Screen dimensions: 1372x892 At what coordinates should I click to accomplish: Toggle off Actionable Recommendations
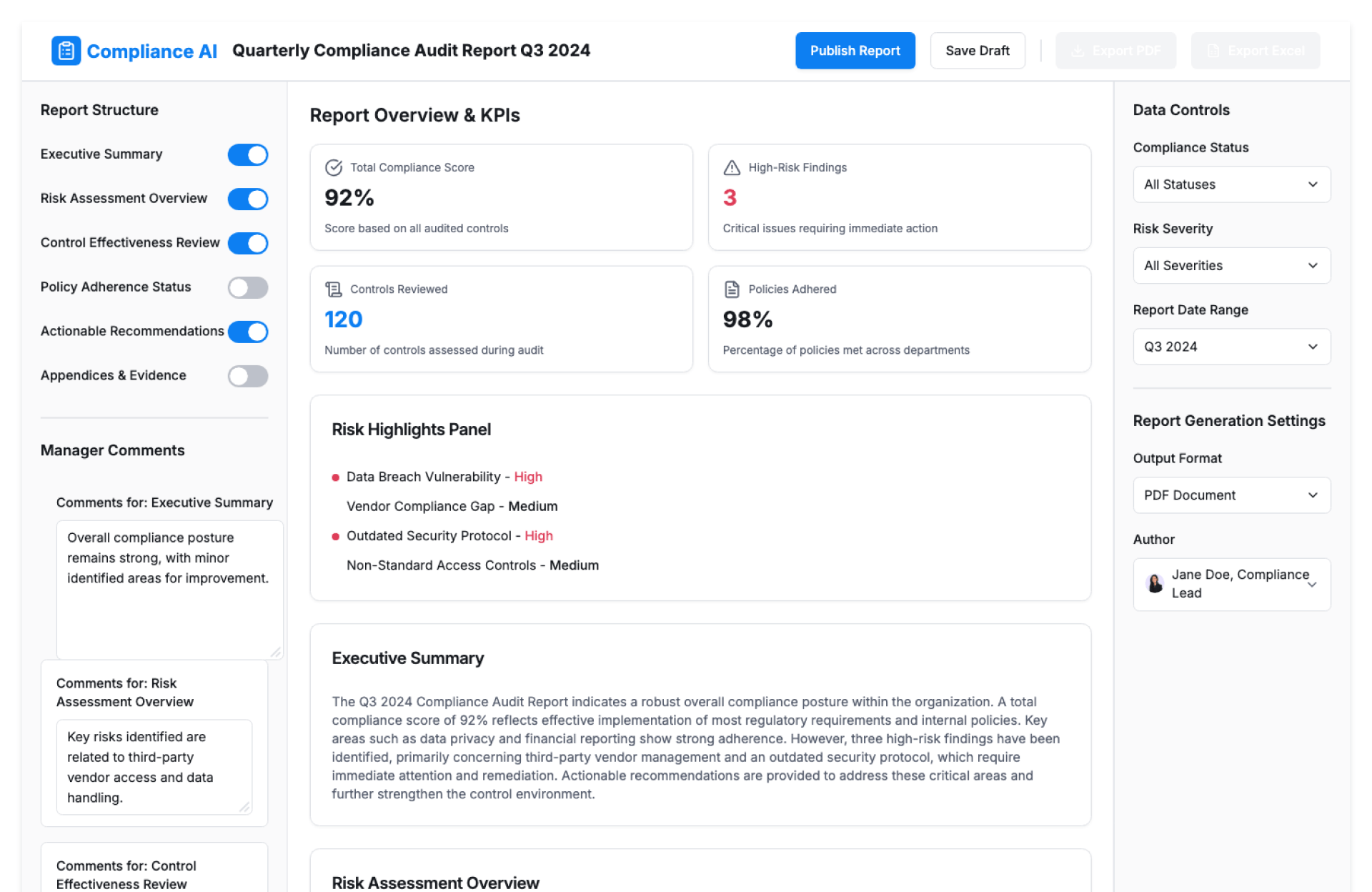point(248,332)
